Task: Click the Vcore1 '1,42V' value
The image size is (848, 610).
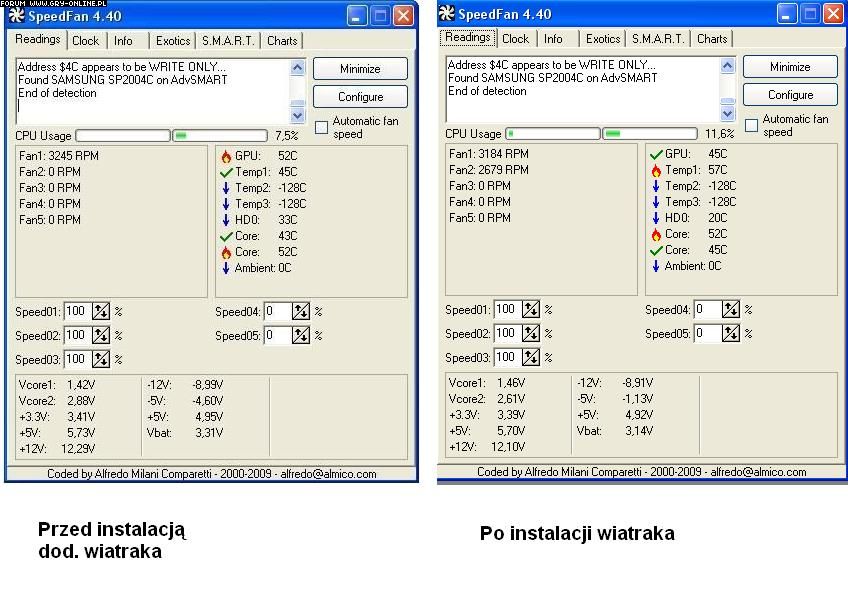Action: (81, 385)
